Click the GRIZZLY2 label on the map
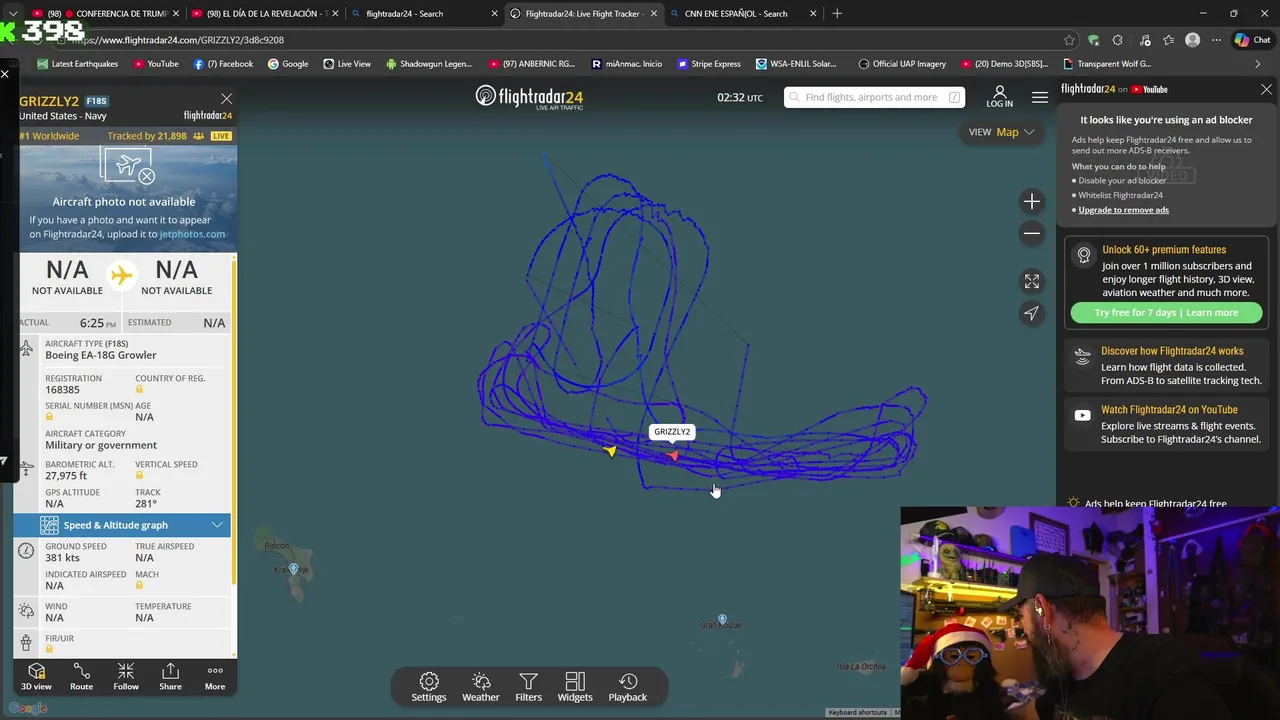 pyautogui.click(x=672, y=432)
